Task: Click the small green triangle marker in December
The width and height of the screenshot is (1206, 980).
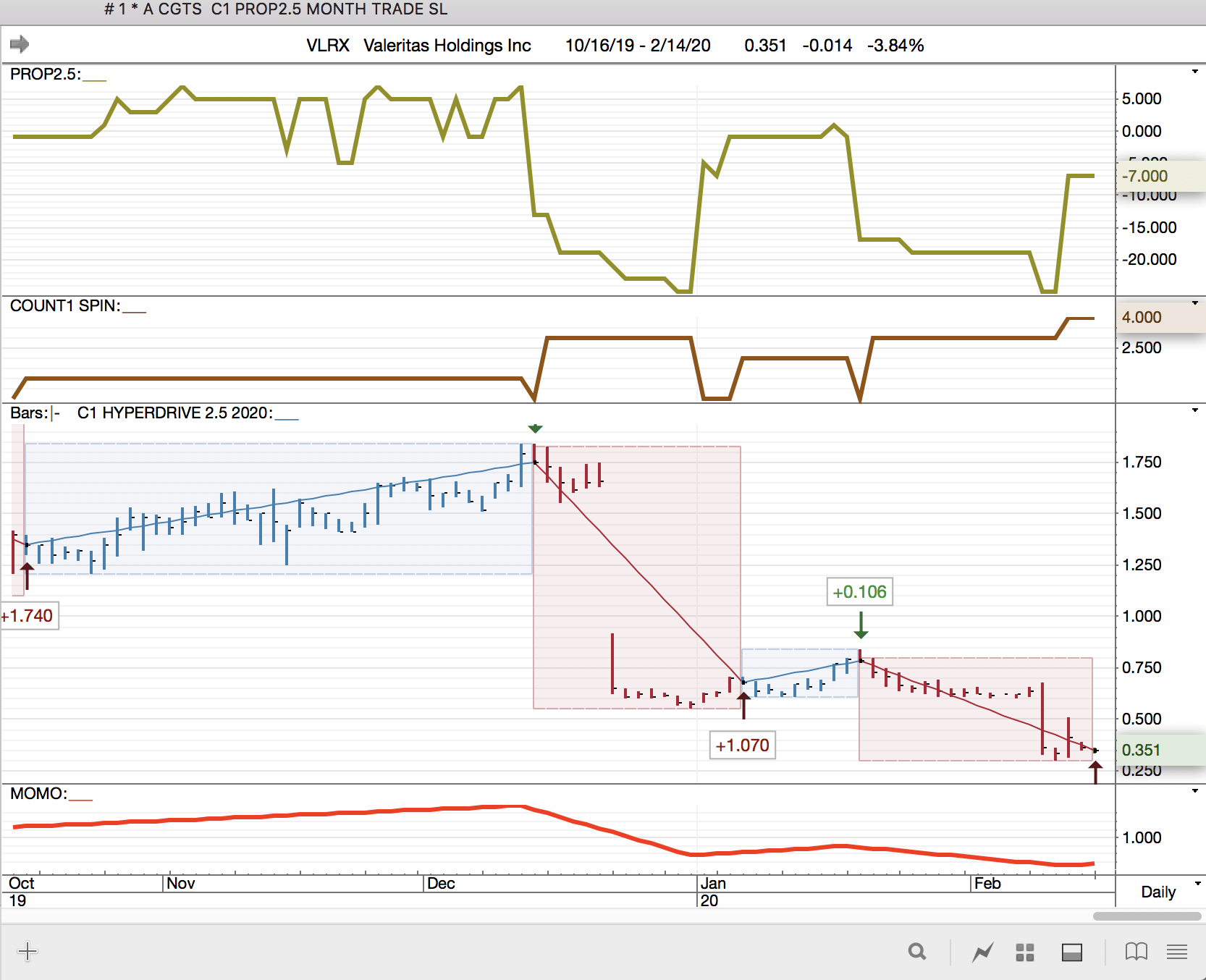Action: 535,428
